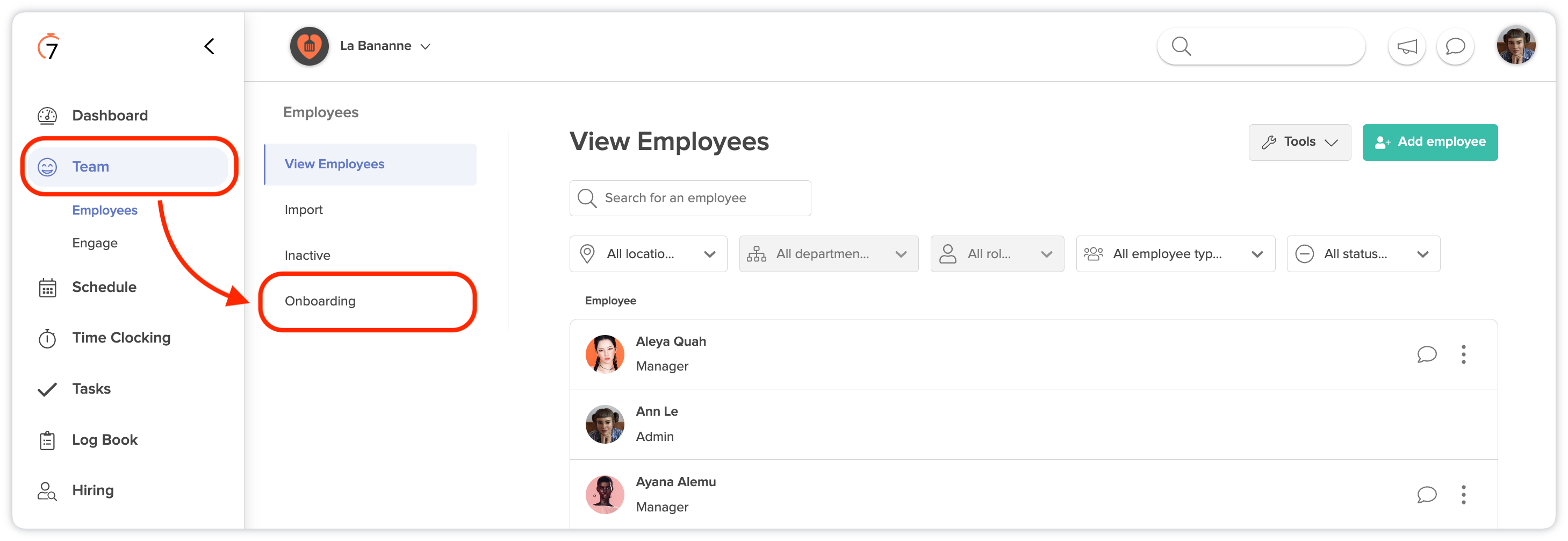Open Ayana Alemu's employee name link
Image resolution: width=1568 pixels, height=541 pixels.
tap(675, 482)
